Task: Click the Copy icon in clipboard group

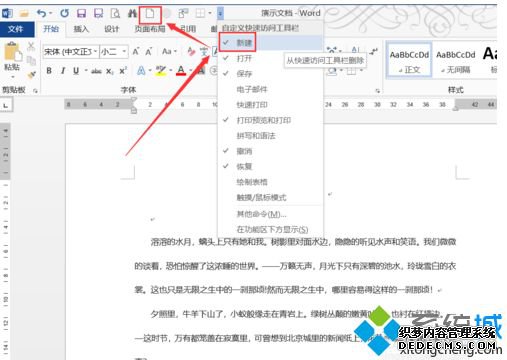Action: pyautogui.click(x=31, y=60)
